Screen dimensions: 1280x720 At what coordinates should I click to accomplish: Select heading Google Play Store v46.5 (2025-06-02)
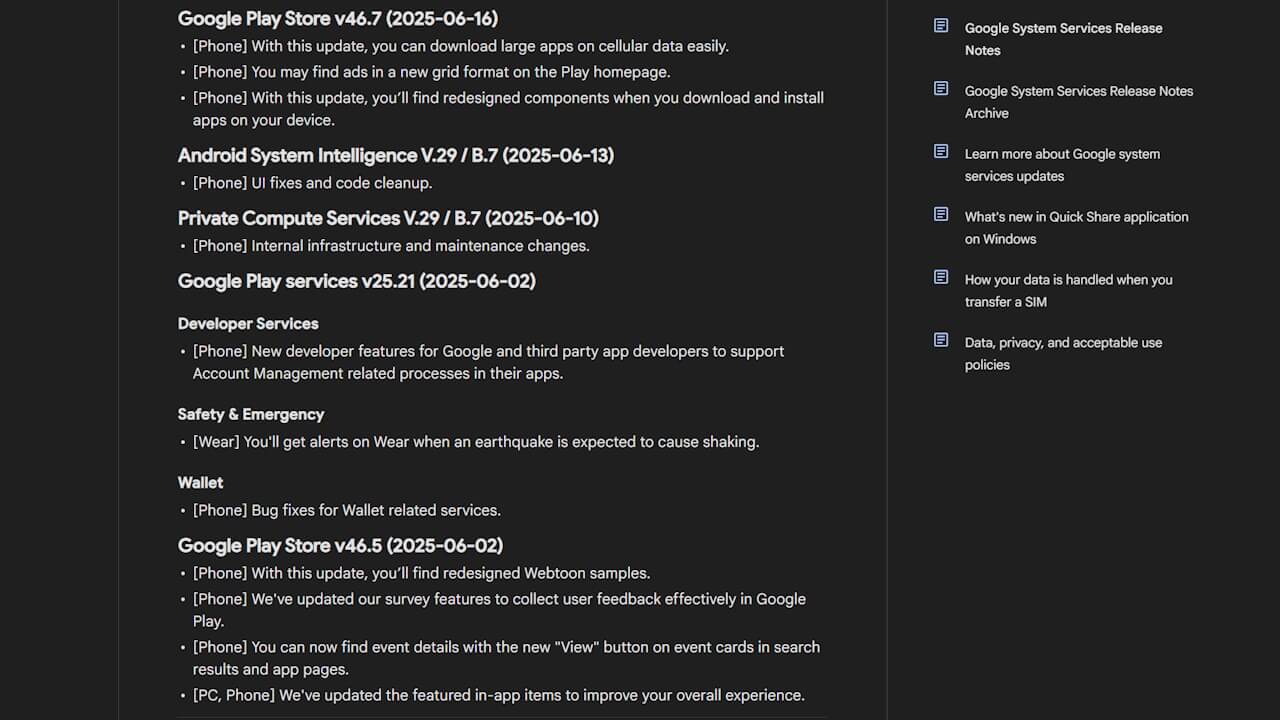(x=340, y=545)
